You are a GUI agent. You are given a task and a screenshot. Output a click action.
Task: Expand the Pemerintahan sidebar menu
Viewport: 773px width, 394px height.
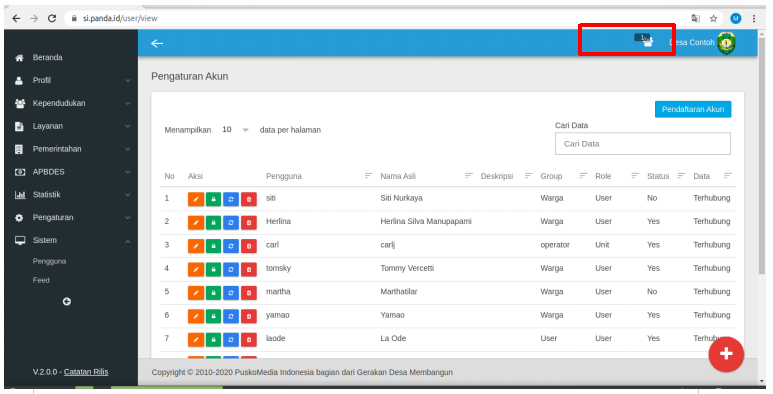click(72, 149)
